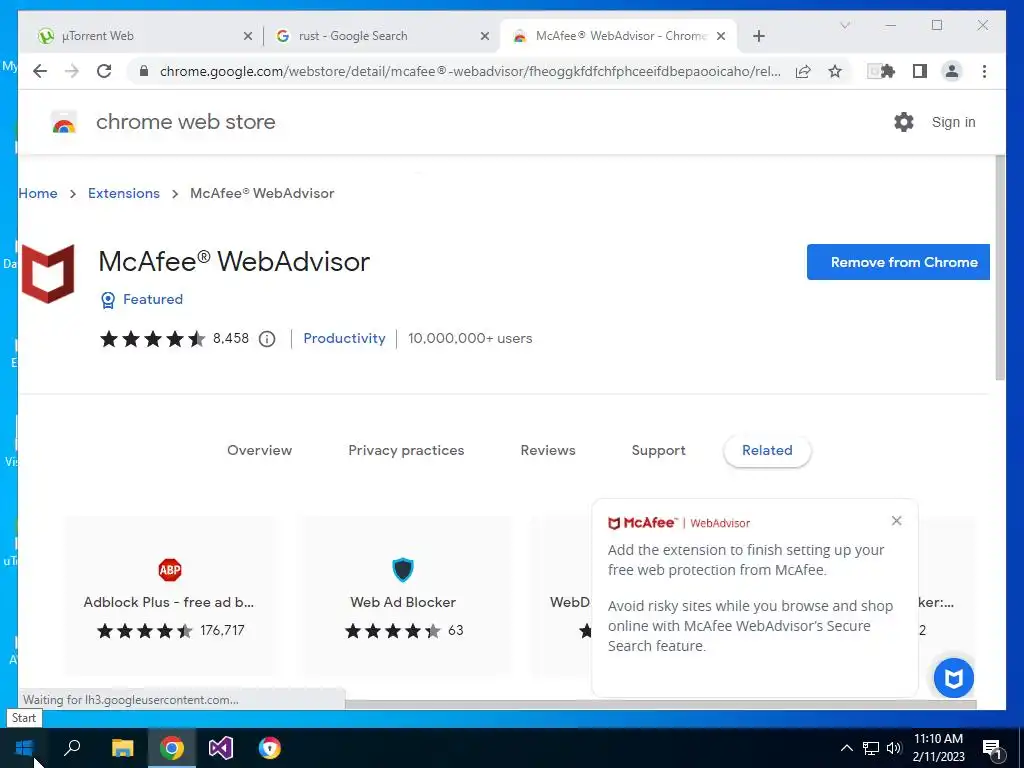Share this page via the share icon
This screenshot has width=1024, height=768.
point(803,71)
